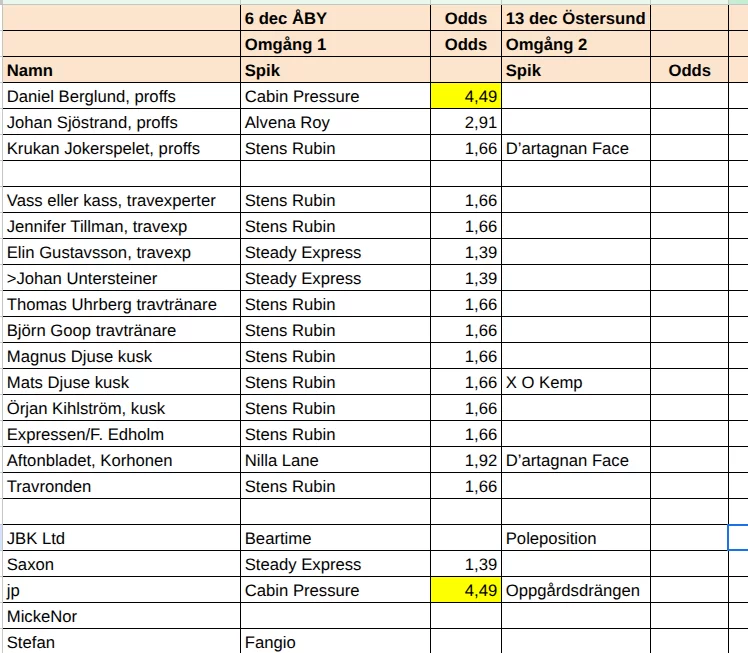Select the odds cell showing 1,92

point(480,460)
